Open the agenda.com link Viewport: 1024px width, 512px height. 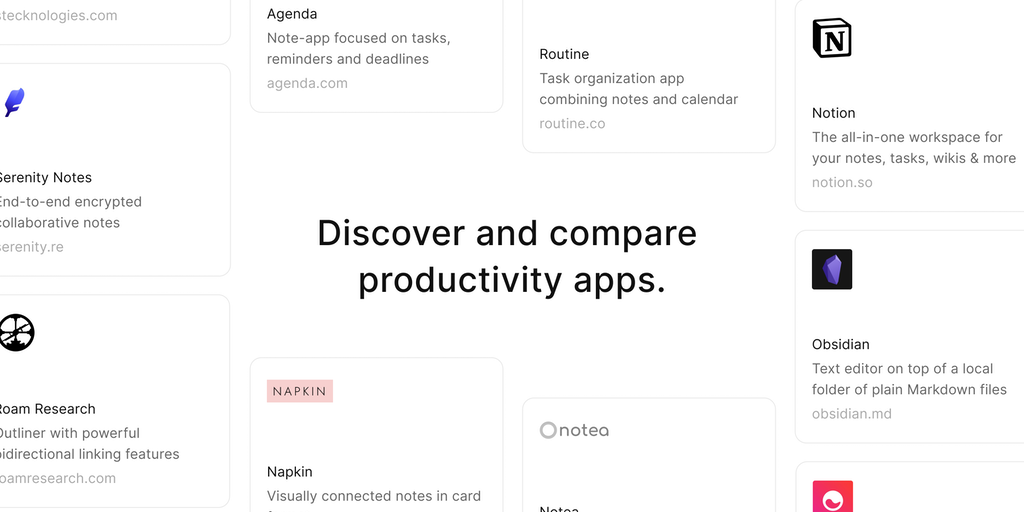pyautogui.click(x=307, y=83)
